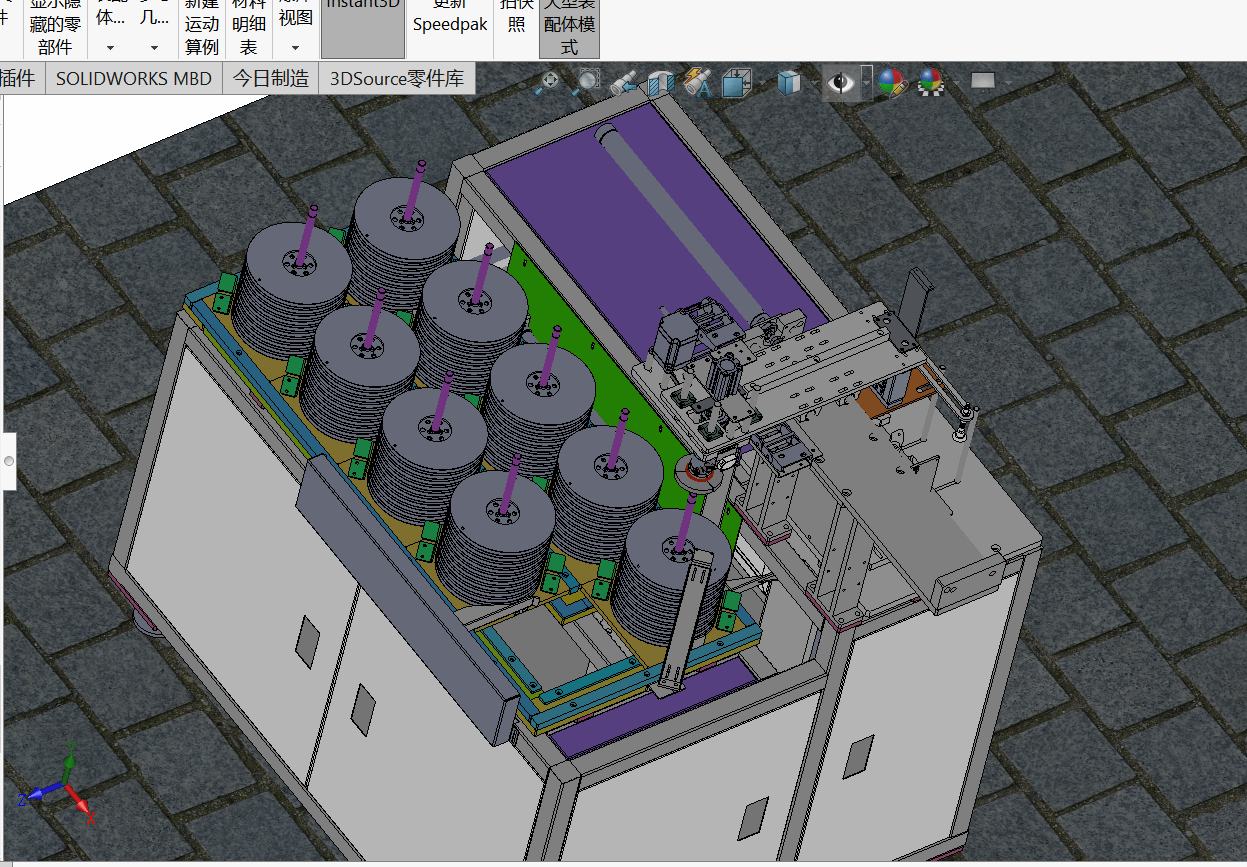
Task: Open 材料明细表 command
Action: click(249, 28)
